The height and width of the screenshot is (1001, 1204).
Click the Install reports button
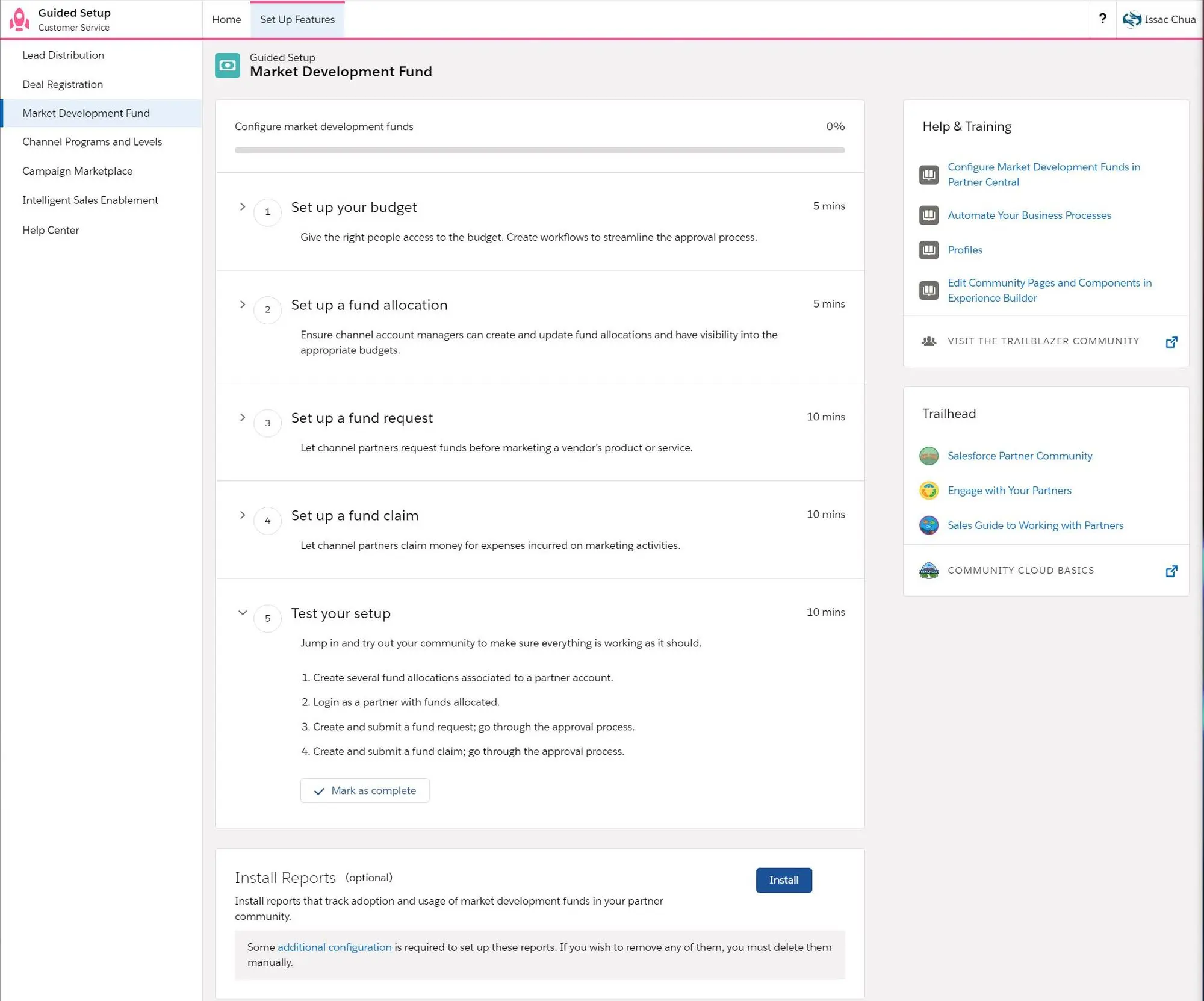[783, 879]
